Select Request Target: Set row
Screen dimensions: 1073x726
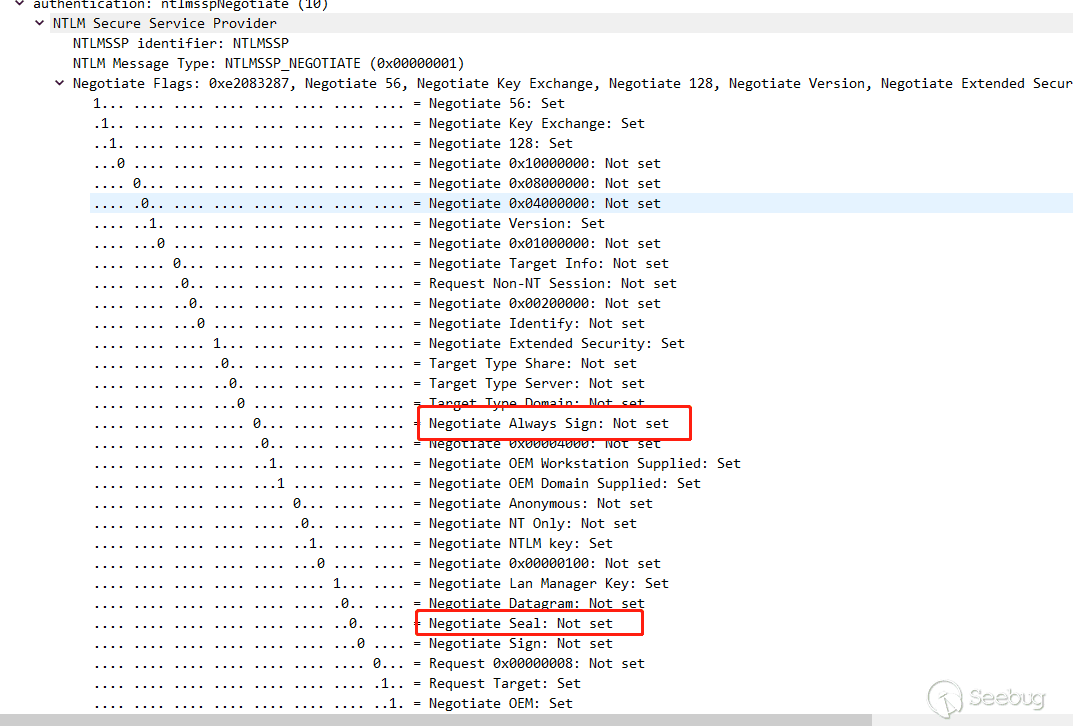pos(337,684)
